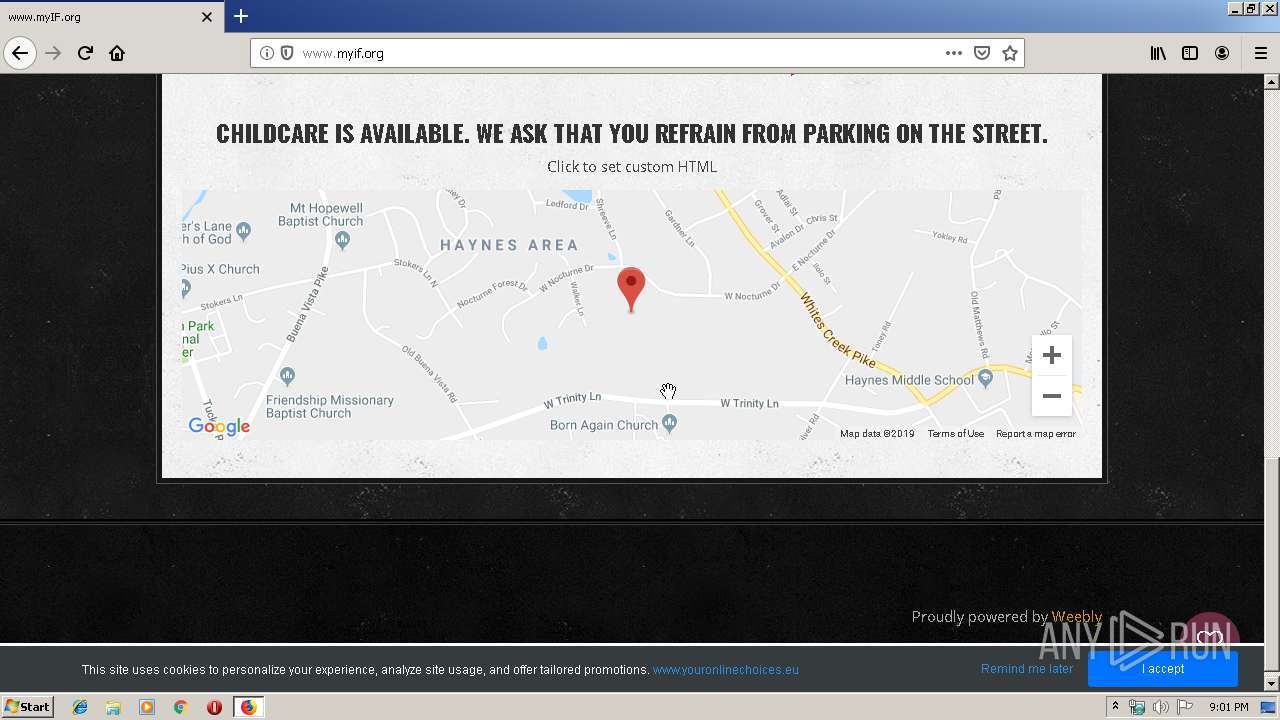The image size is (1280, 720).
Task: Go back to the previous page
Action: pos(20,53)
